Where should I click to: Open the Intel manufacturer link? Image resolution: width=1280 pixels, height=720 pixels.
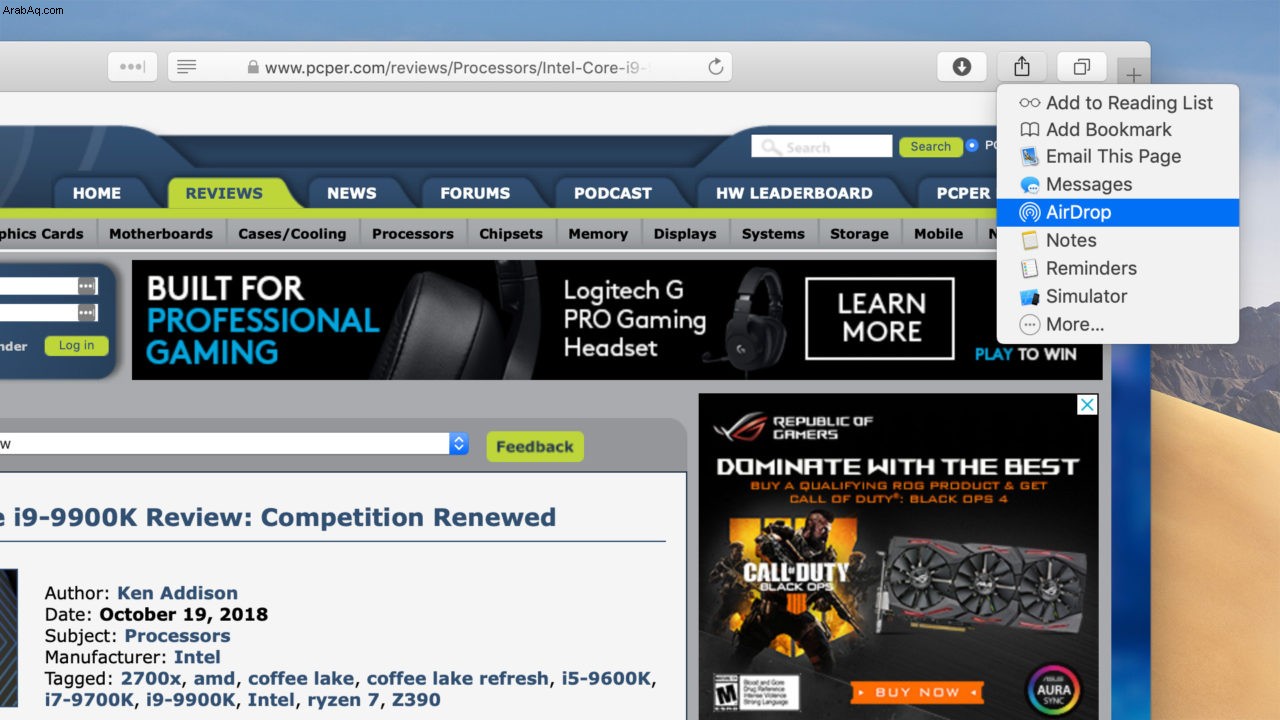tap(197, 657)
